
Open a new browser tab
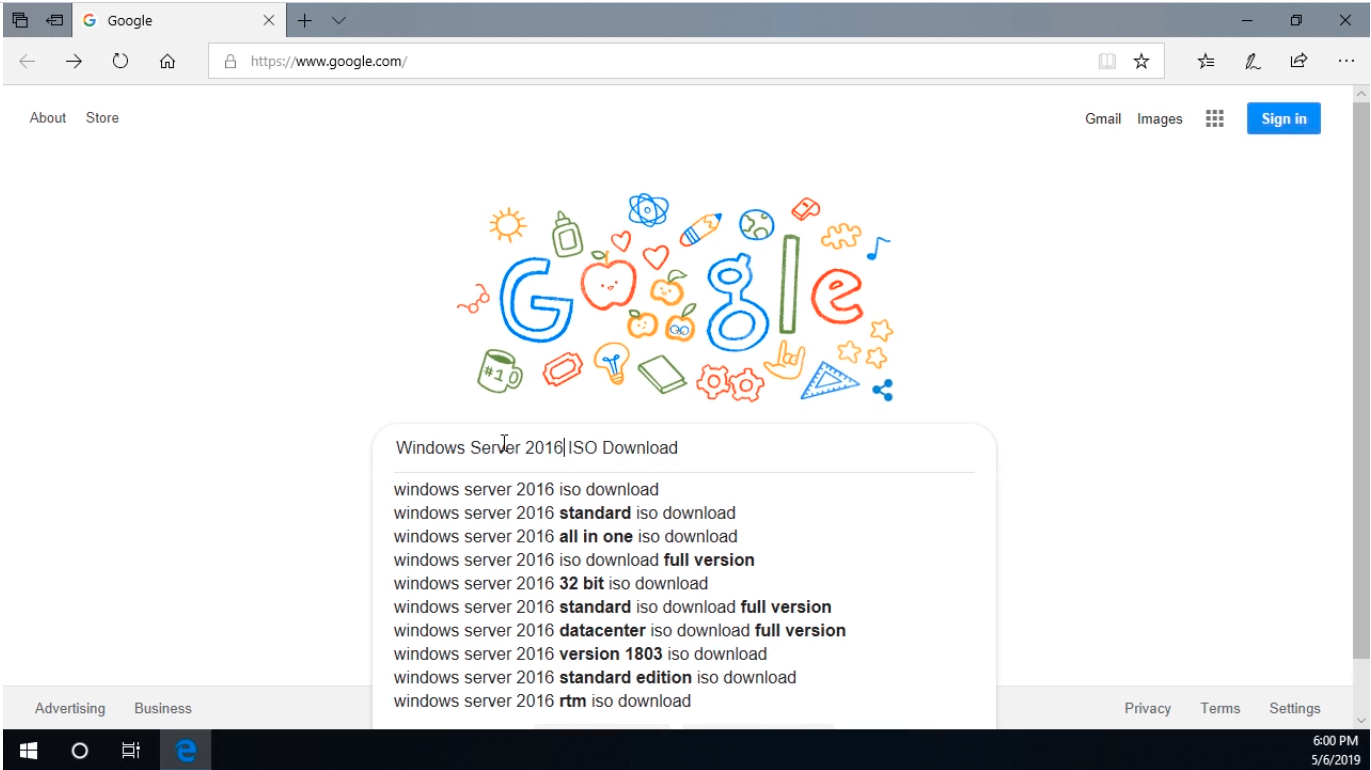(x=305, y=20)
